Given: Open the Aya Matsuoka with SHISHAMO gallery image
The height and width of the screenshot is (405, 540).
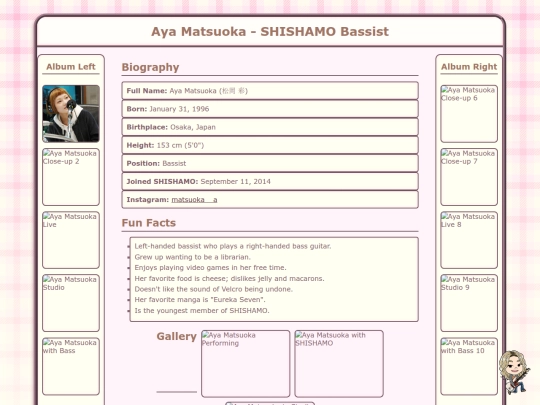Looking at the screenshot, I should [339, 364].
